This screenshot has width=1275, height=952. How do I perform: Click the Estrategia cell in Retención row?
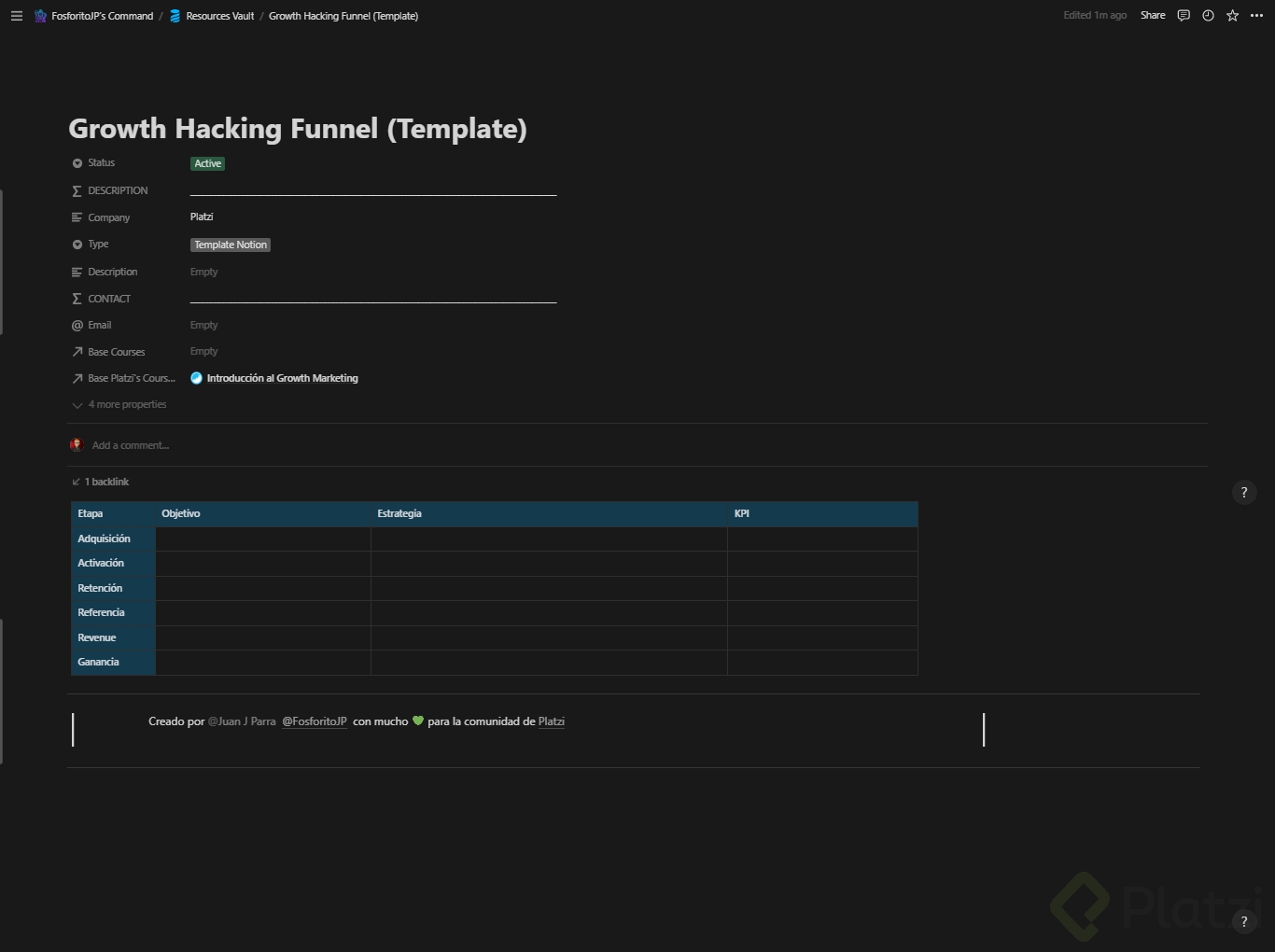(x=549, y=588)
